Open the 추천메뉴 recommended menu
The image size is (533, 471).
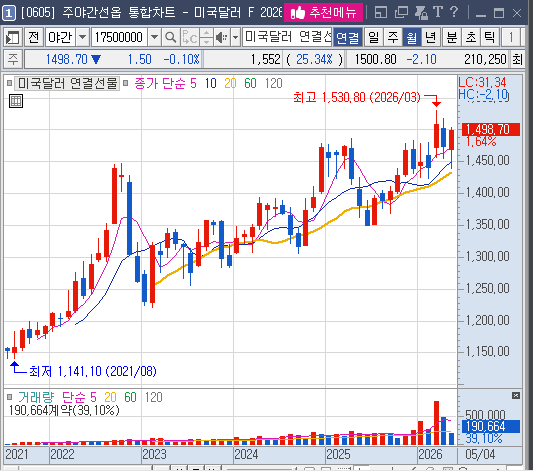pos(323,13)
